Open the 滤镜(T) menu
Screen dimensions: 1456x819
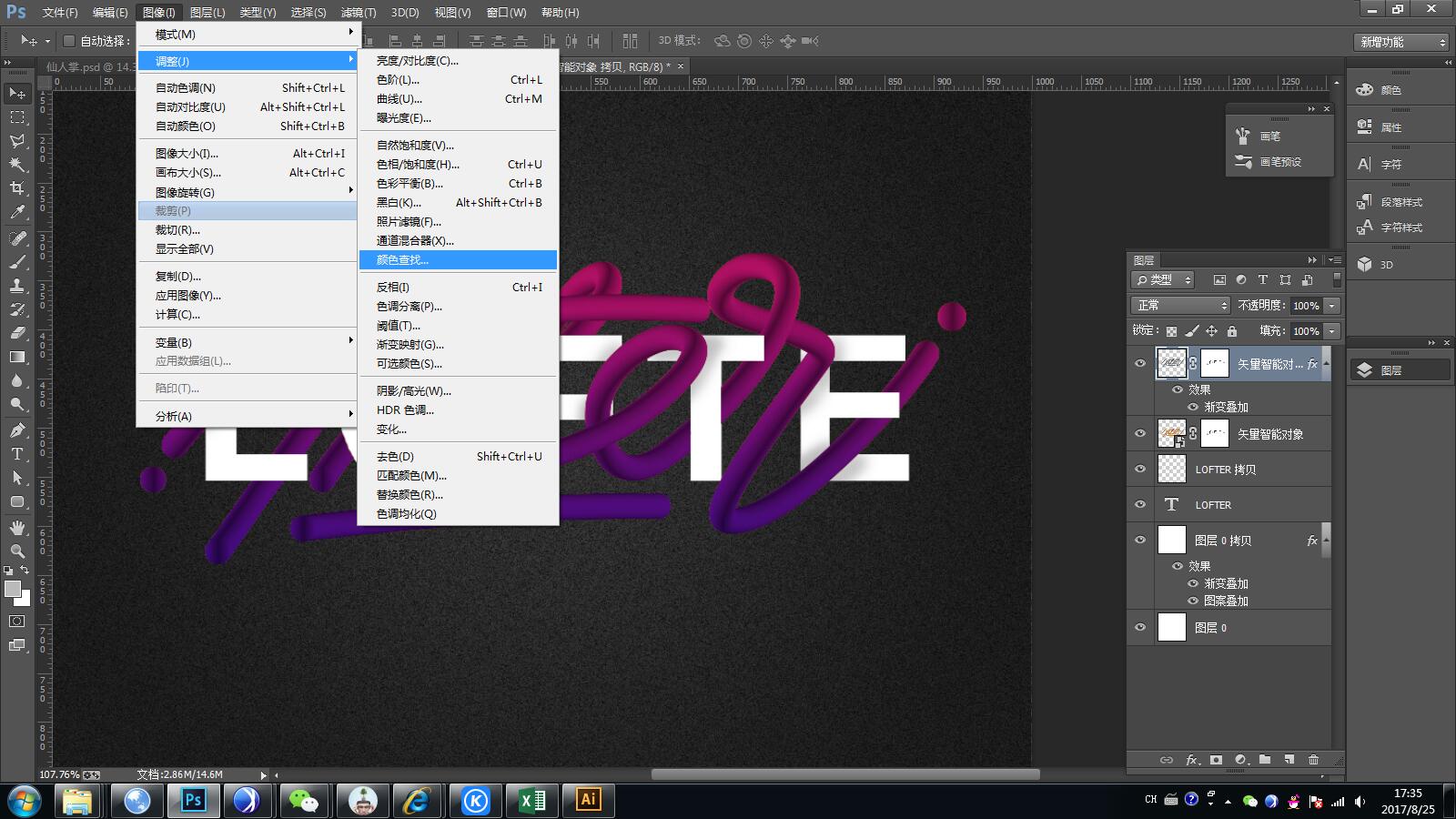click(x=358, y=13)
